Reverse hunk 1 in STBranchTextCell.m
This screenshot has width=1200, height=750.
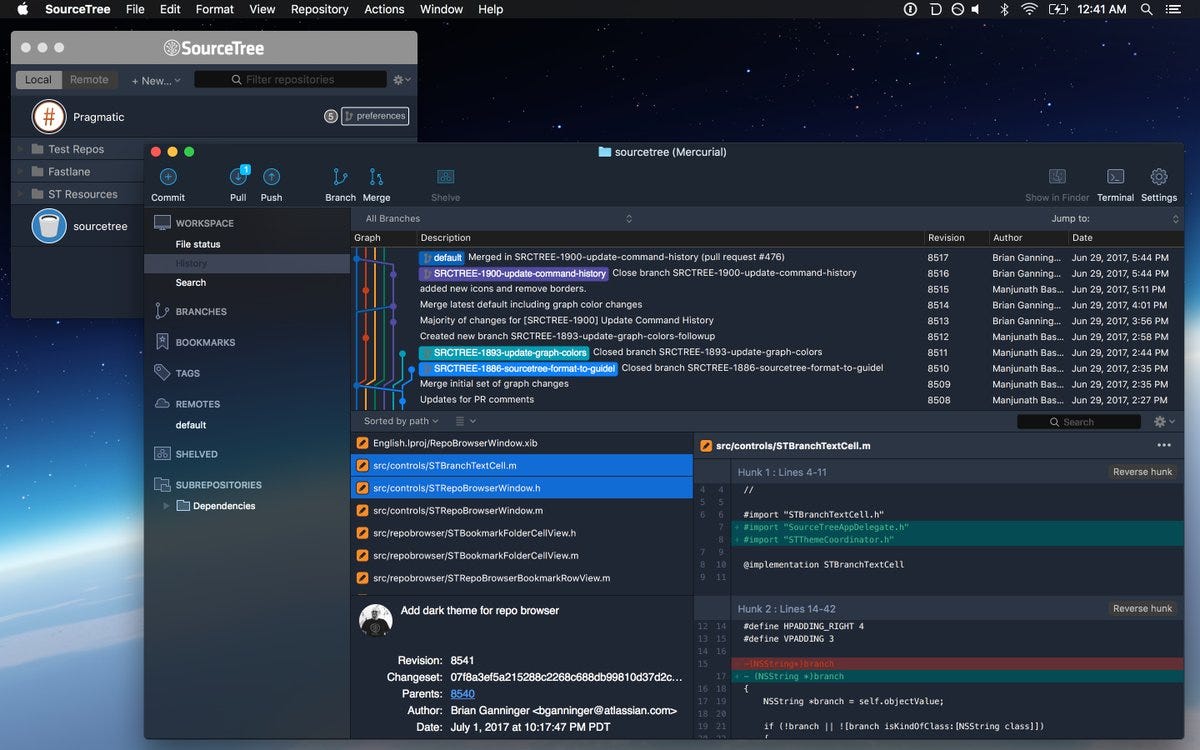pos(1142,471)
